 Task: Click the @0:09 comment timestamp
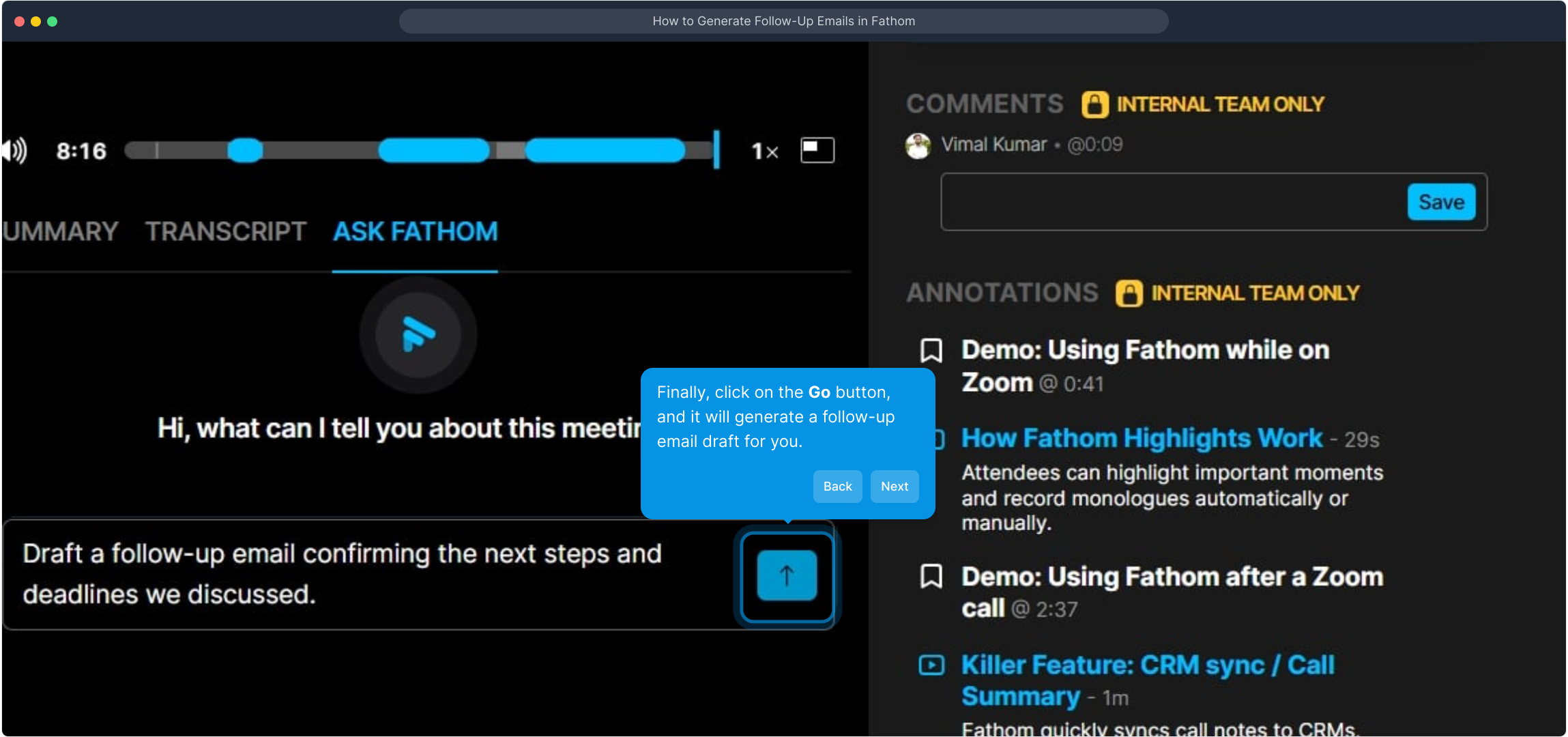point(1094,145)
